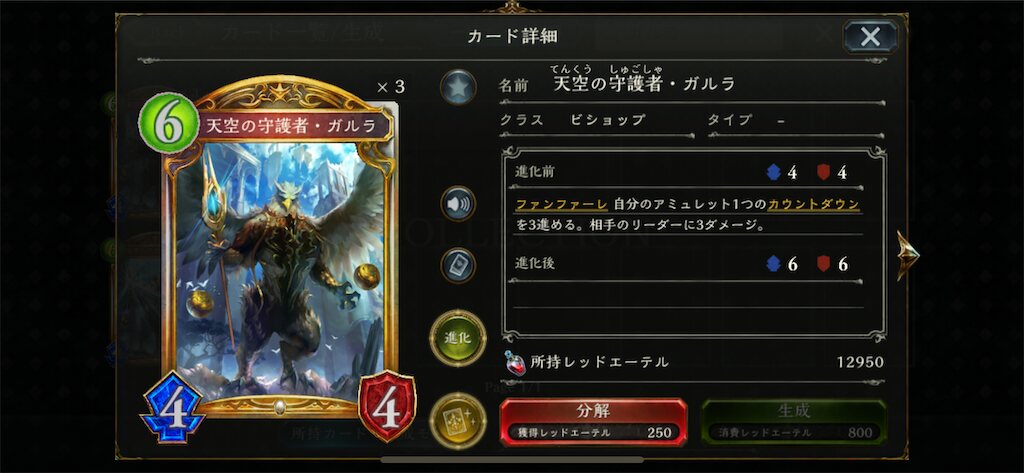Open the カウントダウン keyword link
Screen dimensions: 1024x473
click(814, 204)
